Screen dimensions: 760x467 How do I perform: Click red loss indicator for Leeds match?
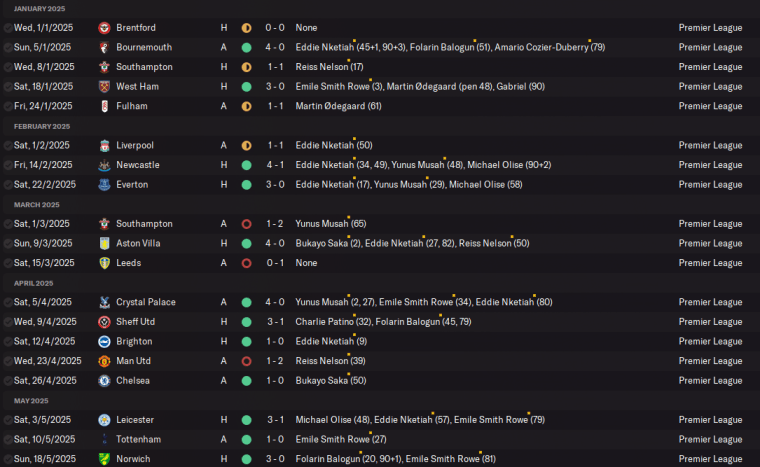click(246, 263)
